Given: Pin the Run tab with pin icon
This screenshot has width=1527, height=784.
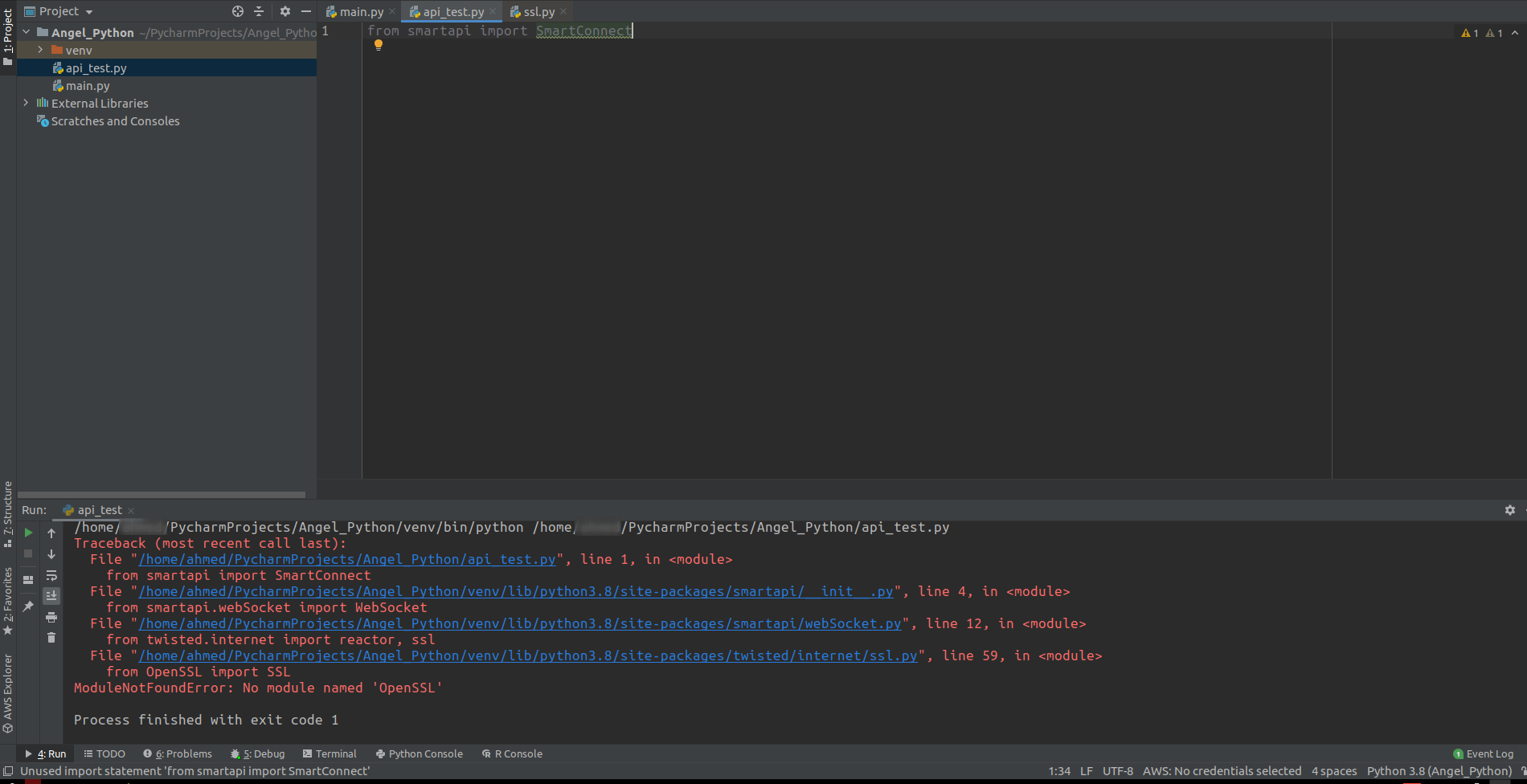Looking at the screenshot, I should pos(28,606).
